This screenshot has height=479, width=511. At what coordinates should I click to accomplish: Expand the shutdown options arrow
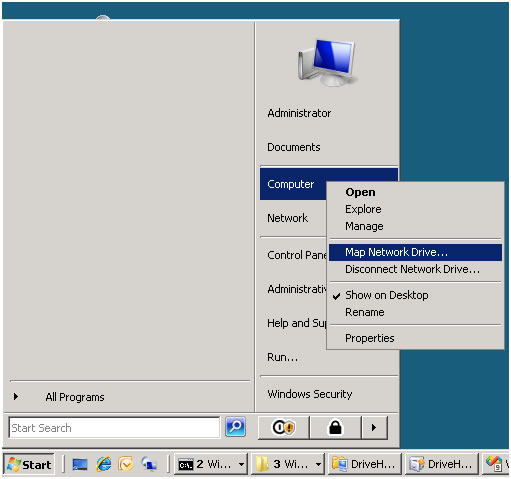click(375, 427)
